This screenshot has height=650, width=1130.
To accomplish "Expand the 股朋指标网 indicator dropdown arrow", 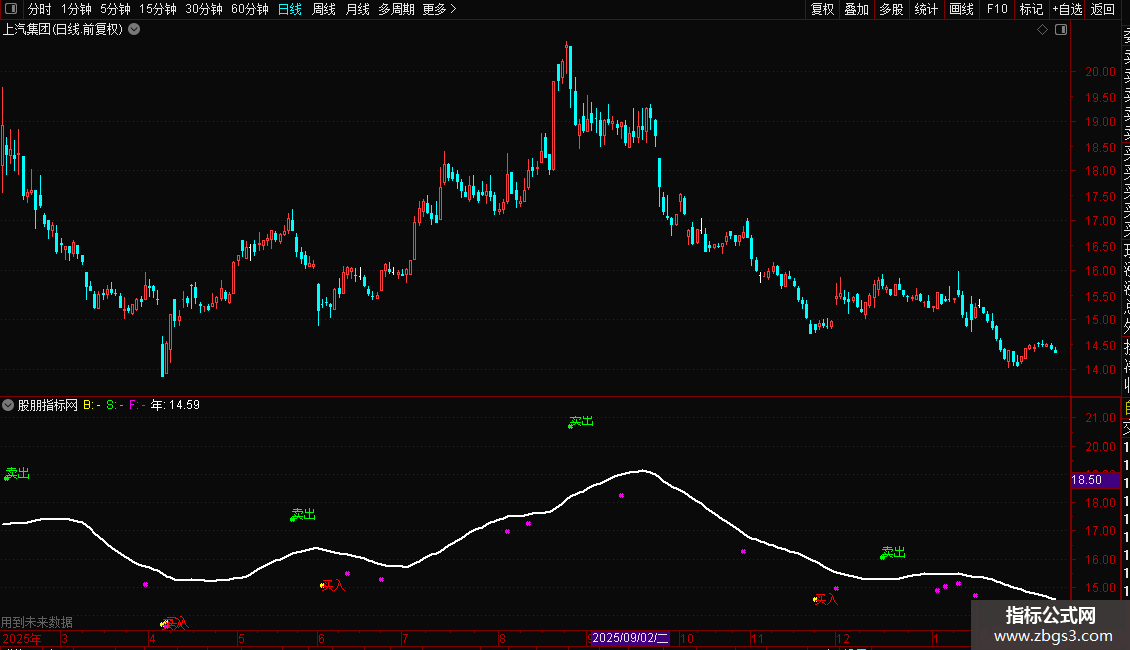I will coord(8,405).
